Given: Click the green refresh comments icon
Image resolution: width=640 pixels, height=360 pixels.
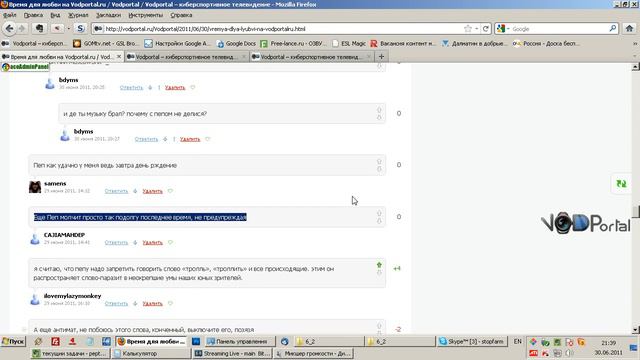Looking at the screenshot, I should tap(621, 184).
